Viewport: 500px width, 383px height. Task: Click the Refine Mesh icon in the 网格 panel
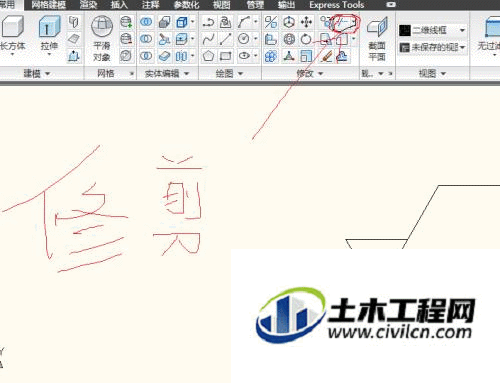pyautogui.click(x=126, y=56)
